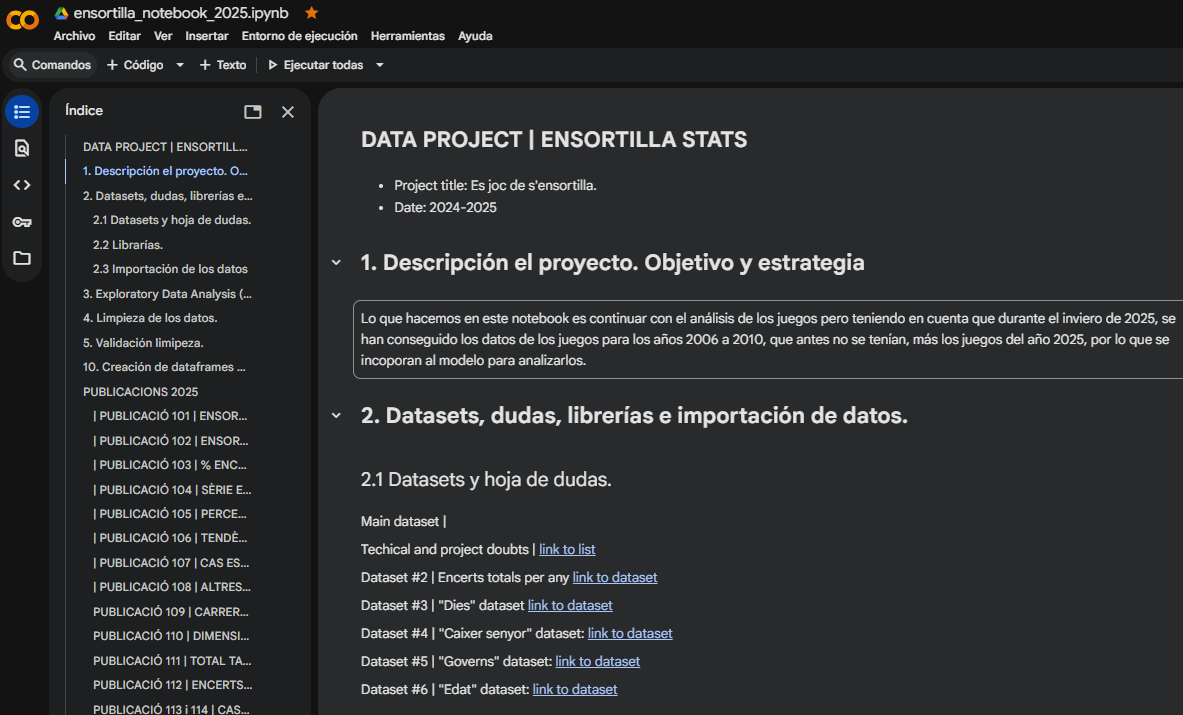Click the Colab logo icon
Screen dimensions: 1183x715
(x=23, y=19)
